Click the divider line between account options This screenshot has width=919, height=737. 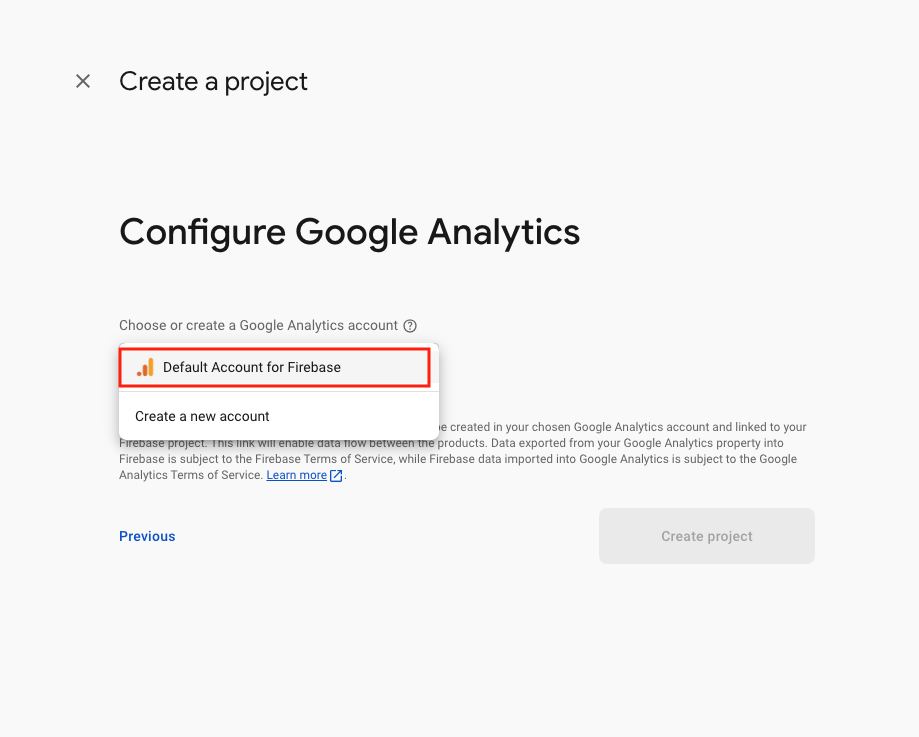pyautogui.click(x=278, y=391)
